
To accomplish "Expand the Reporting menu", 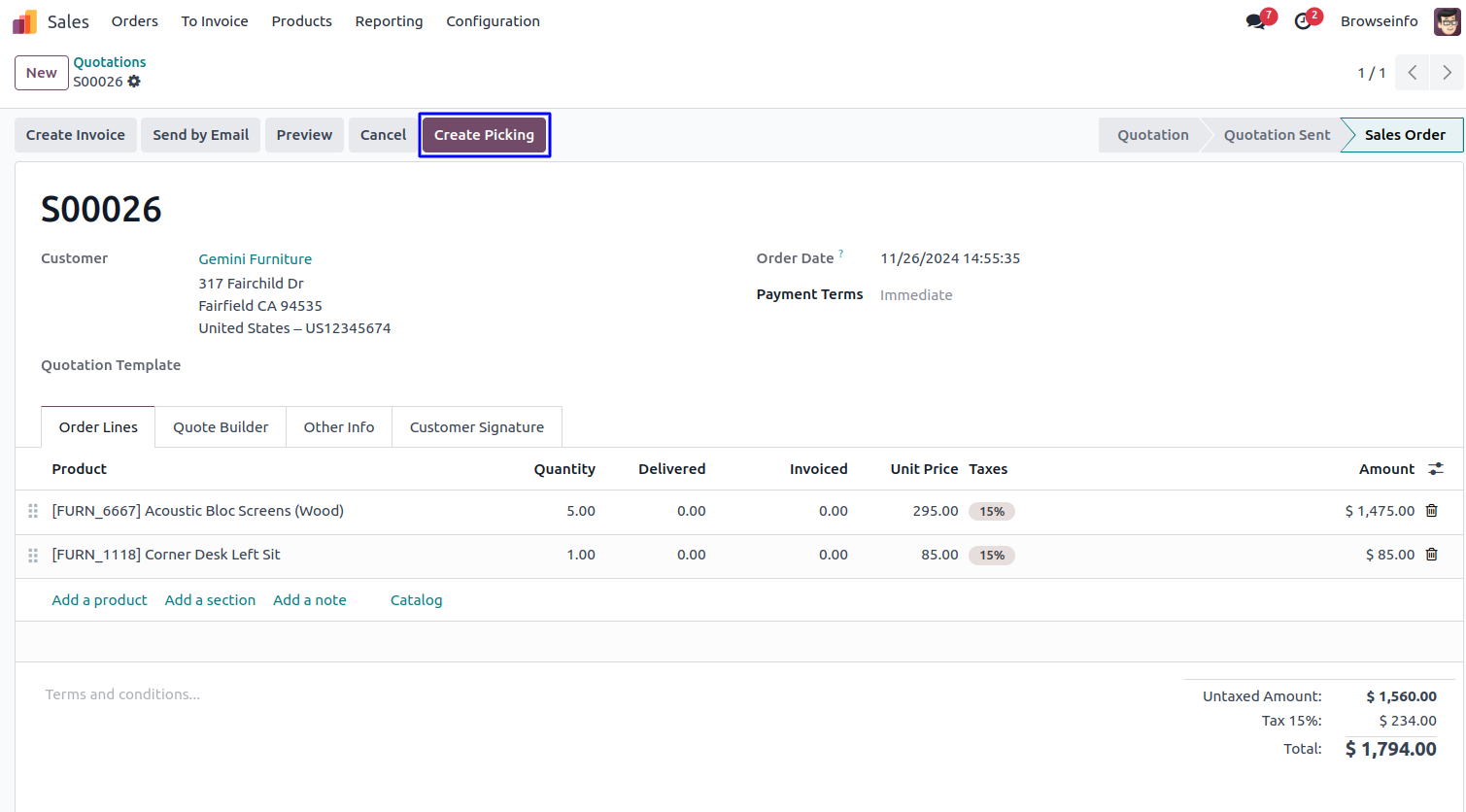I will (x=389, y=21).
